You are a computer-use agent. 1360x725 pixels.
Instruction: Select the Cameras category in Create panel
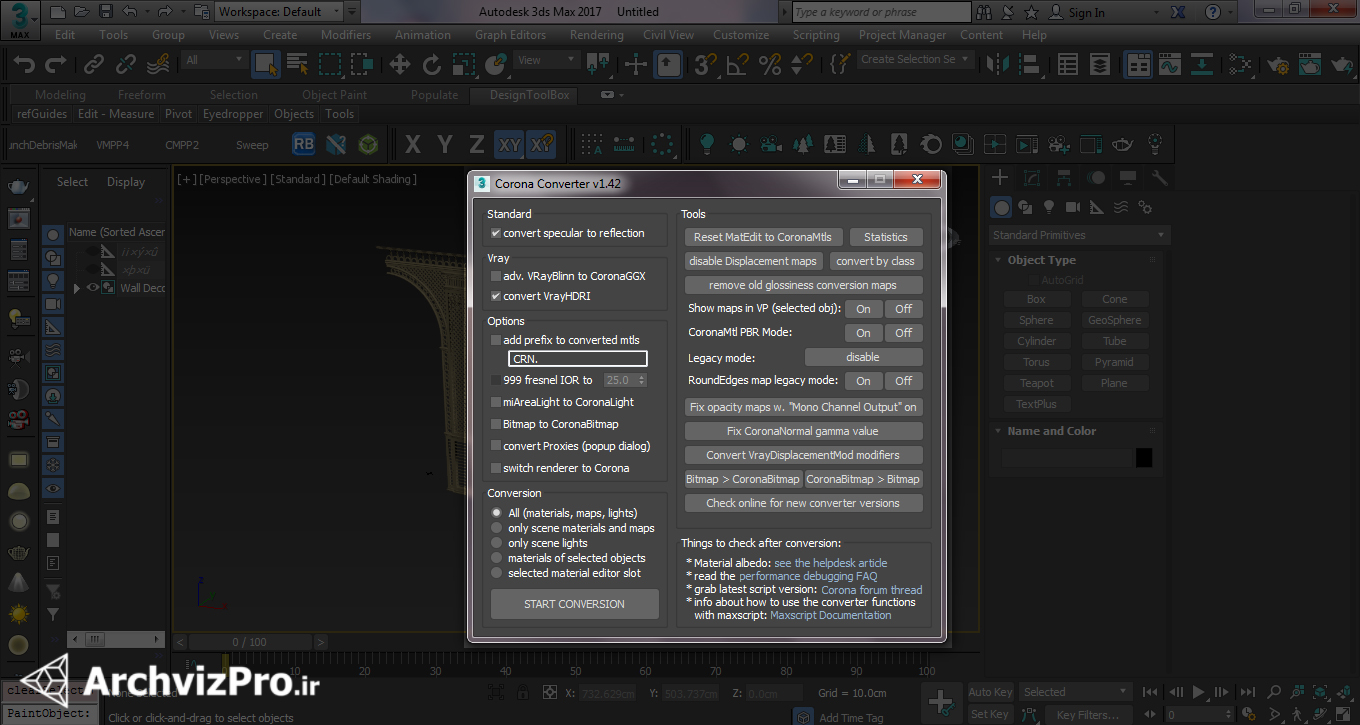click(1073, 207)
